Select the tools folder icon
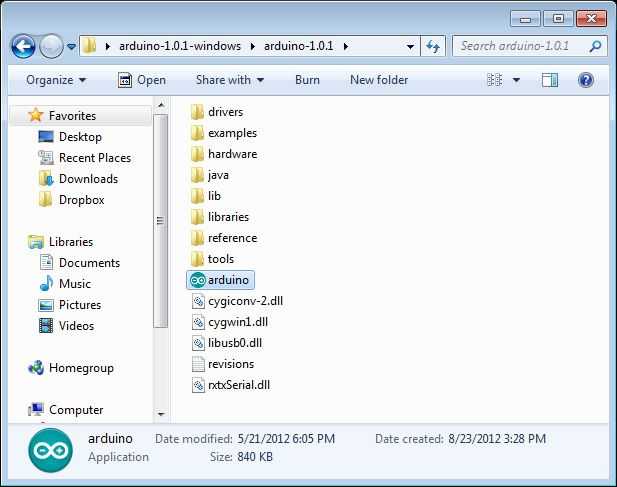This screenshot has width=617, height=487. coord(197,259)
